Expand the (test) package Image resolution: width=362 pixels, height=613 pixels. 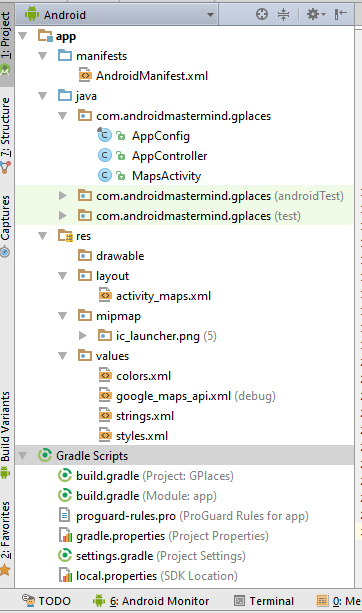coord(63,215)
